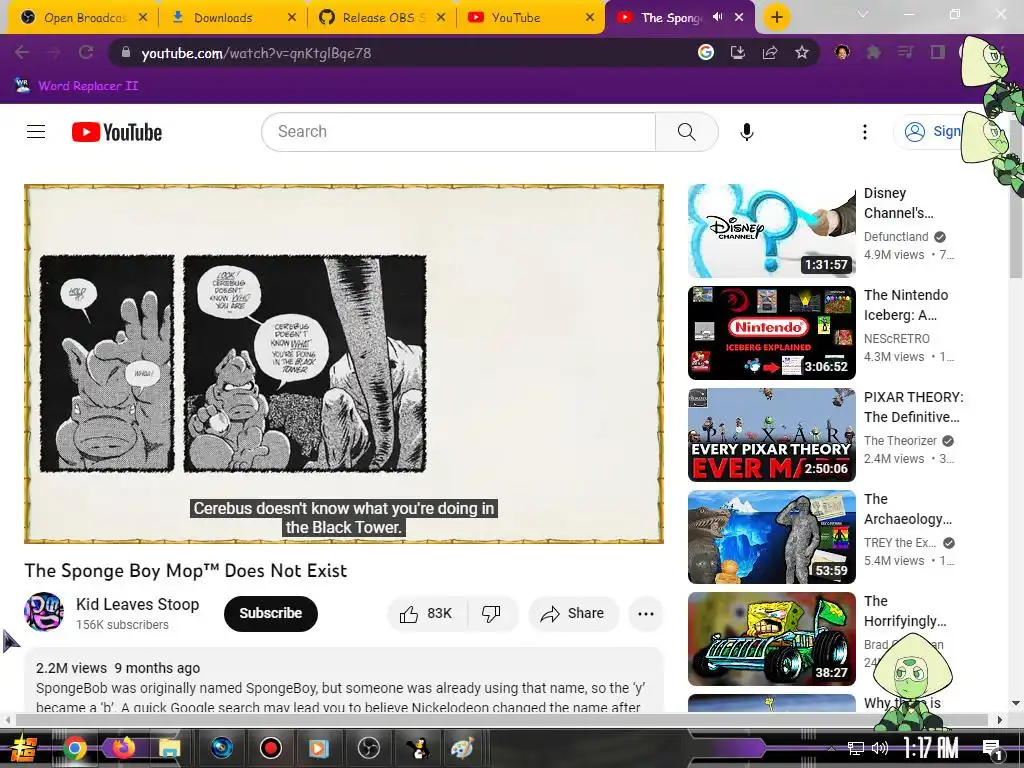This screenshot has height=768, width=1024.
Task: Click the address bar URL
Action: (x=256, y=53)
